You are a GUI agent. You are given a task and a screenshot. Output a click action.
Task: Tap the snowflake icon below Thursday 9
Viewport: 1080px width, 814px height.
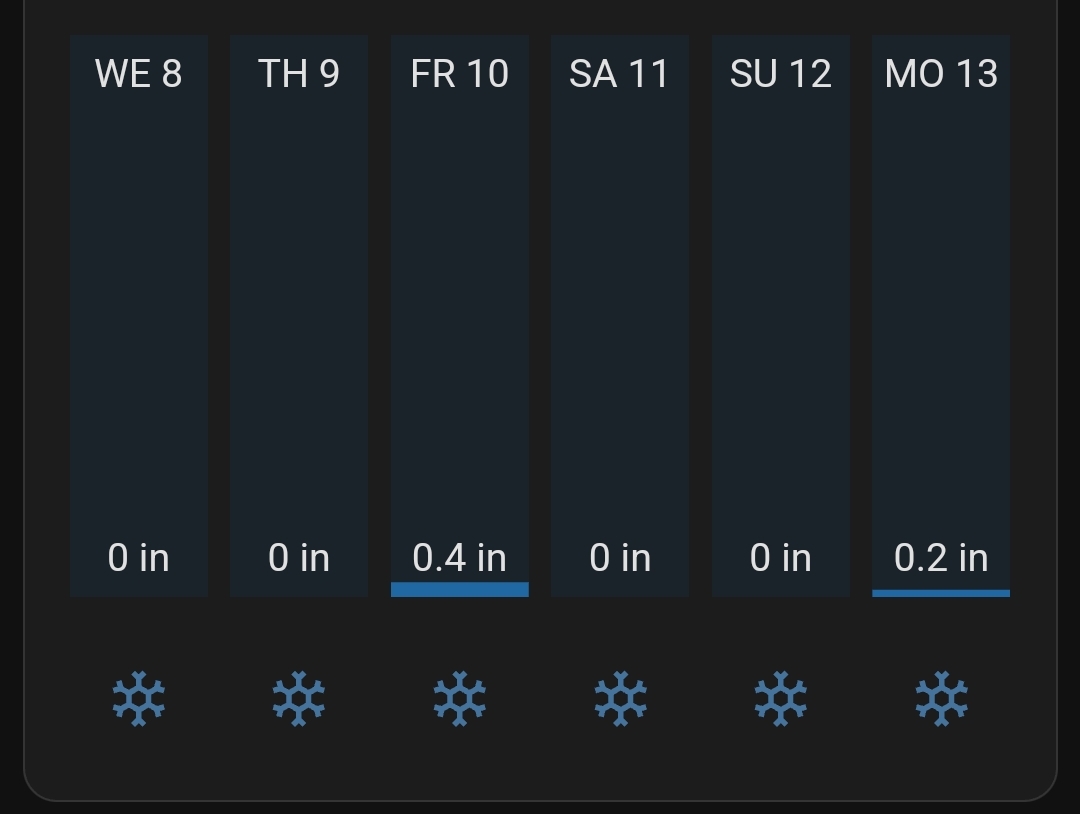tap(299, 698)
